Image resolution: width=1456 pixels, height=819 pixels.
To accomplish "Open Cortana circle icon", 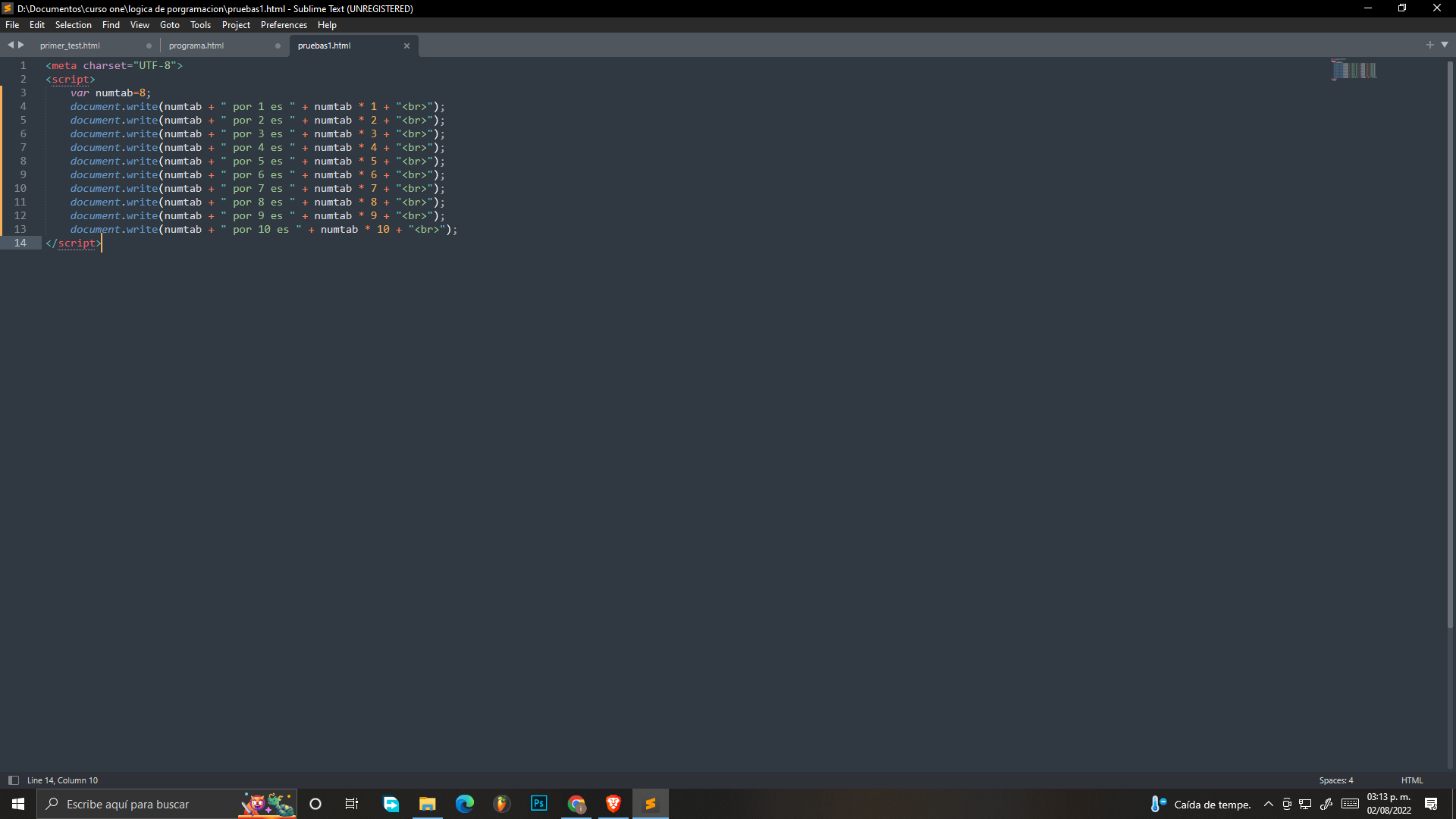I will pyautogui.click(x=315, y=804).
